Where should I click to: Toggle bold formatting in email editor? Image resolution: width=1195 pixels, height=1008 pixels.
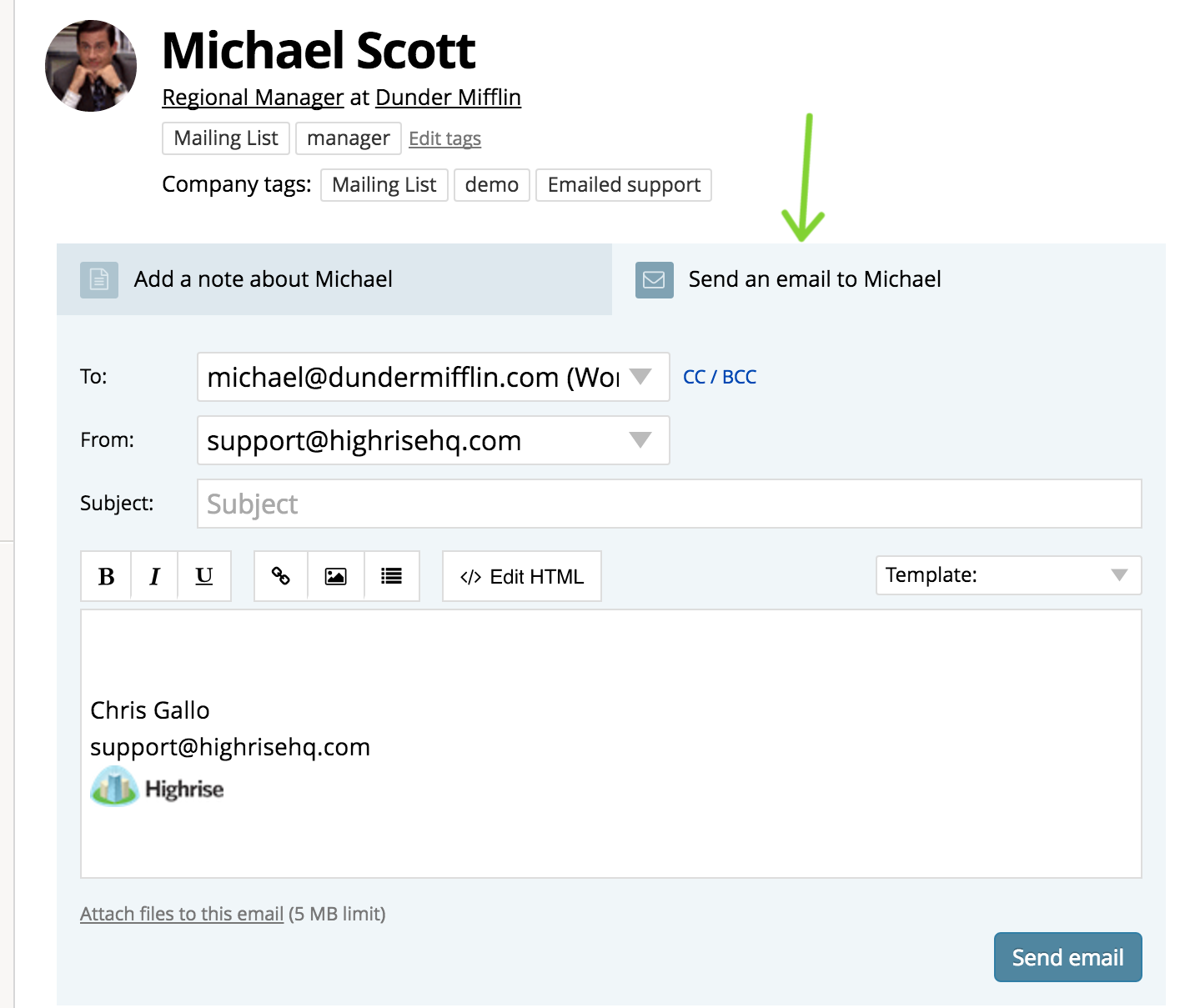[x=106, y=576]
